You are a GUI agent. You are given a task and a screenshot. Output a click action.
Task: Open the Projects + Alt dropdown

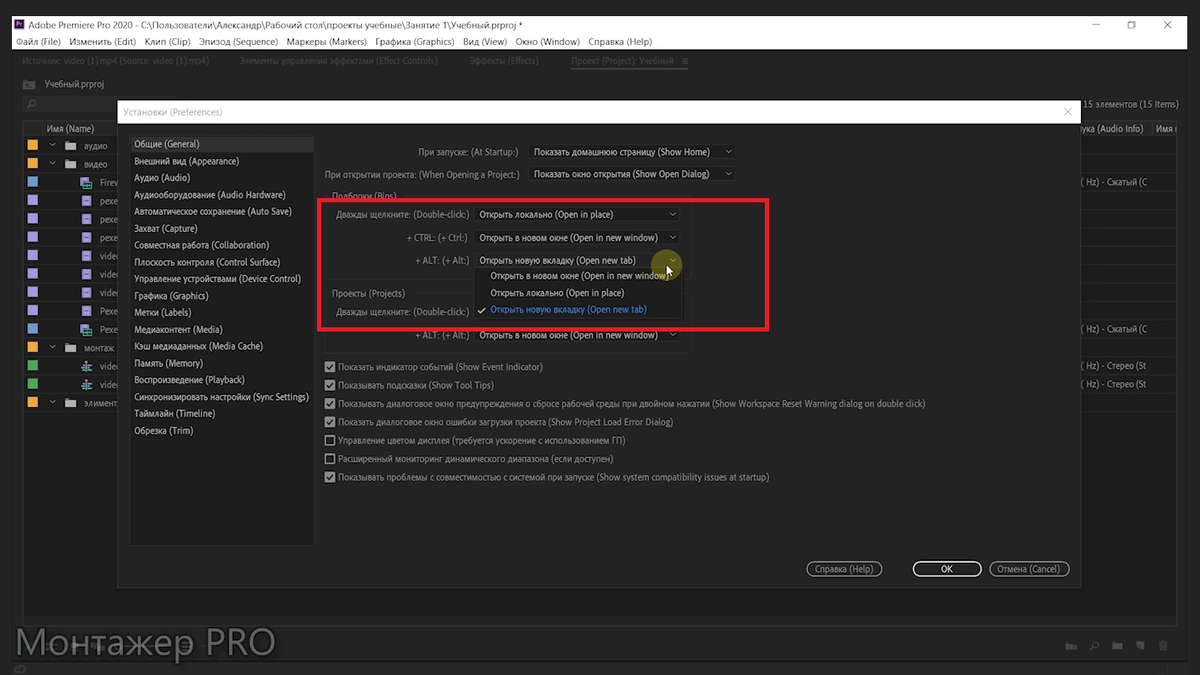pyautogui.click(x=577, y=335)
